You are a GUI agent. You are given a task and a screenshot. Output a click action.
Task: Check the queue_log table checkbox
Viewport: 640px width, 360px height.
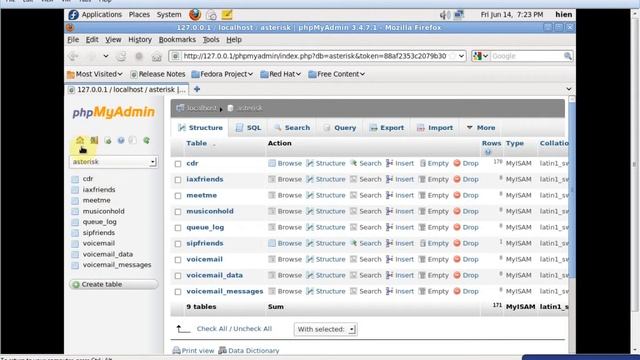(178, 228)
